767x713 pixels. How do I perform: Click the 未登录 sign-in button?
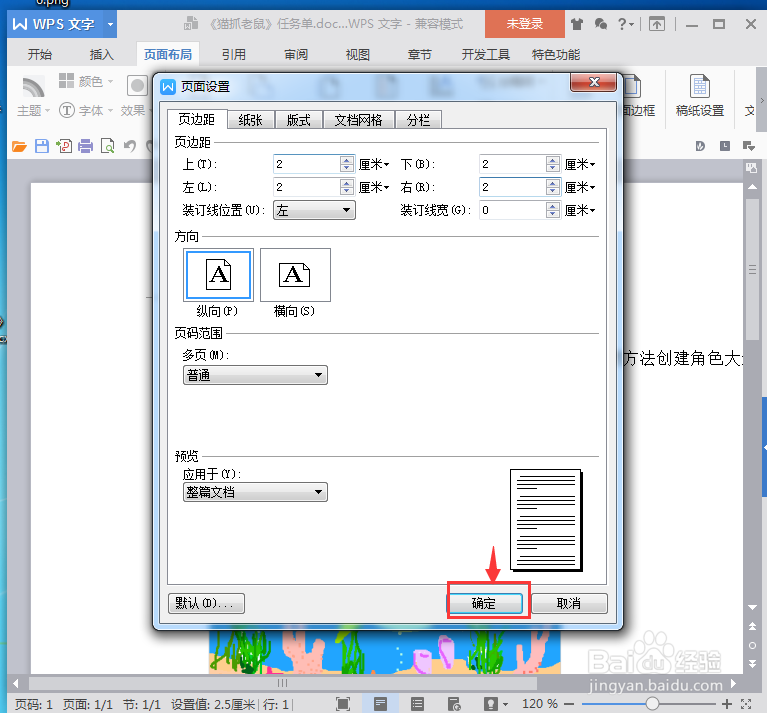point(524,24)
